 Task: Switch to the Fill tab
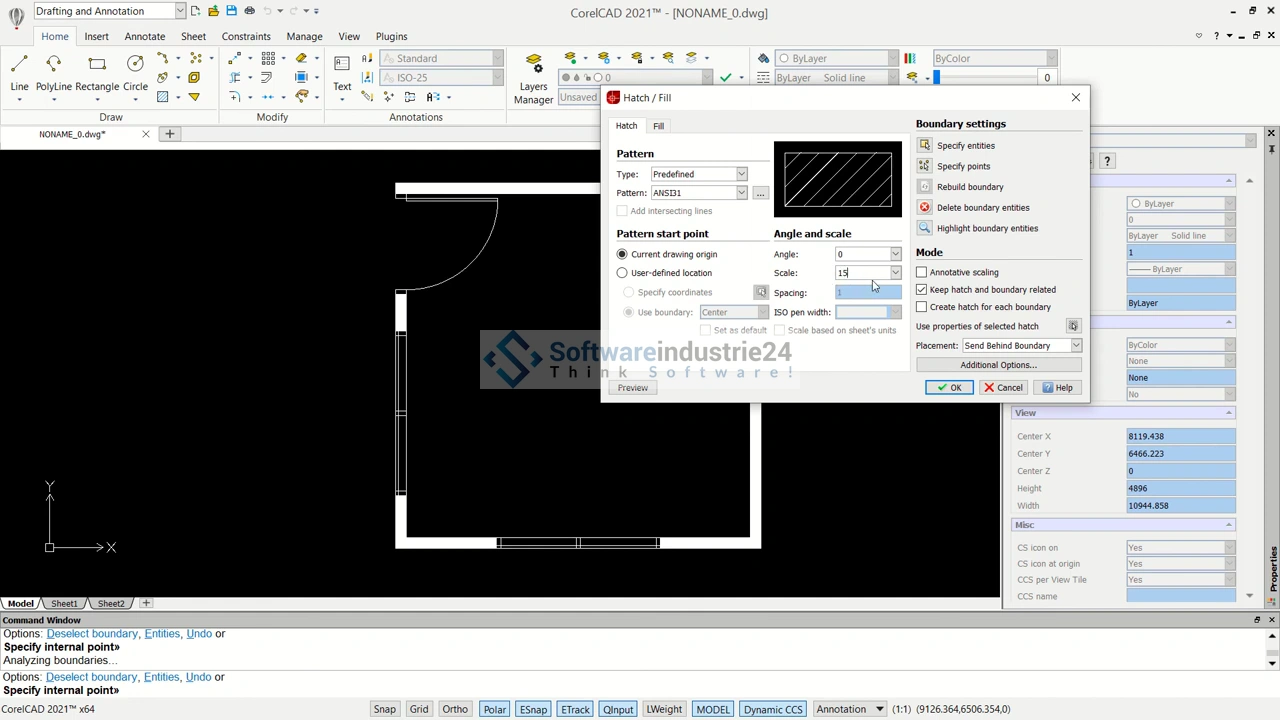pos(658,126)
